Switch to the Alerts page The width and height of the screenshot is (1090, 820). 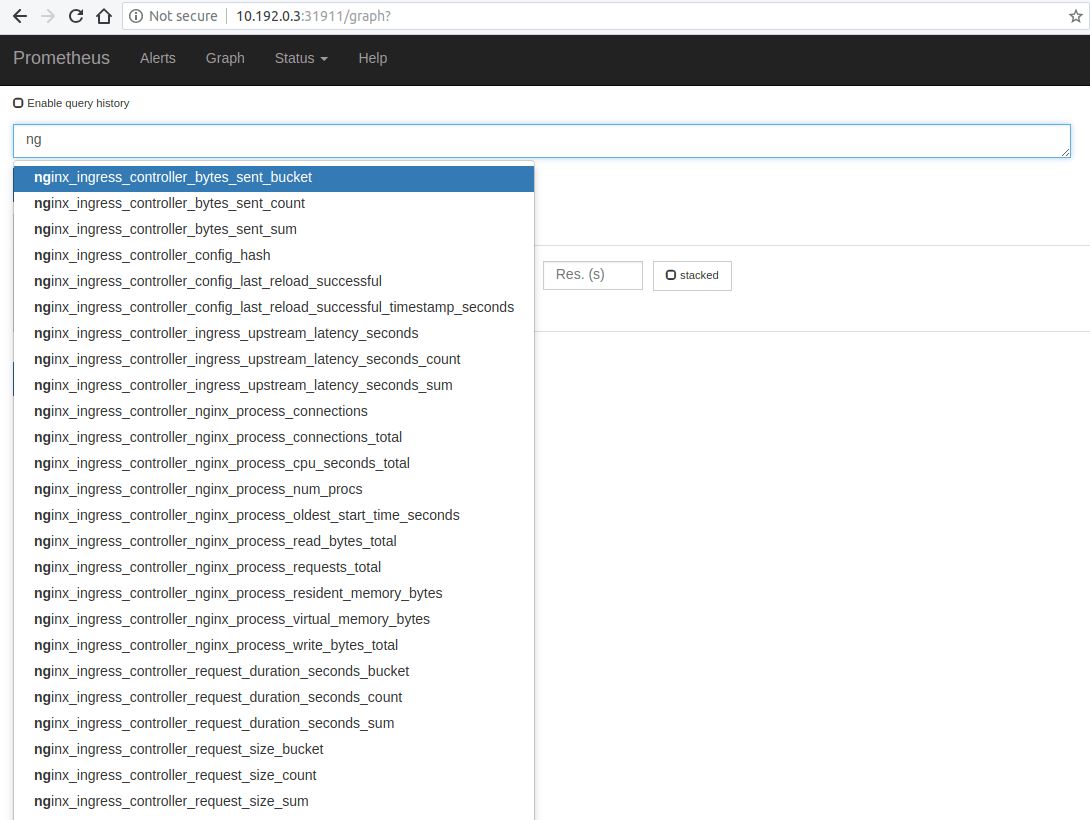click(157, 58)
